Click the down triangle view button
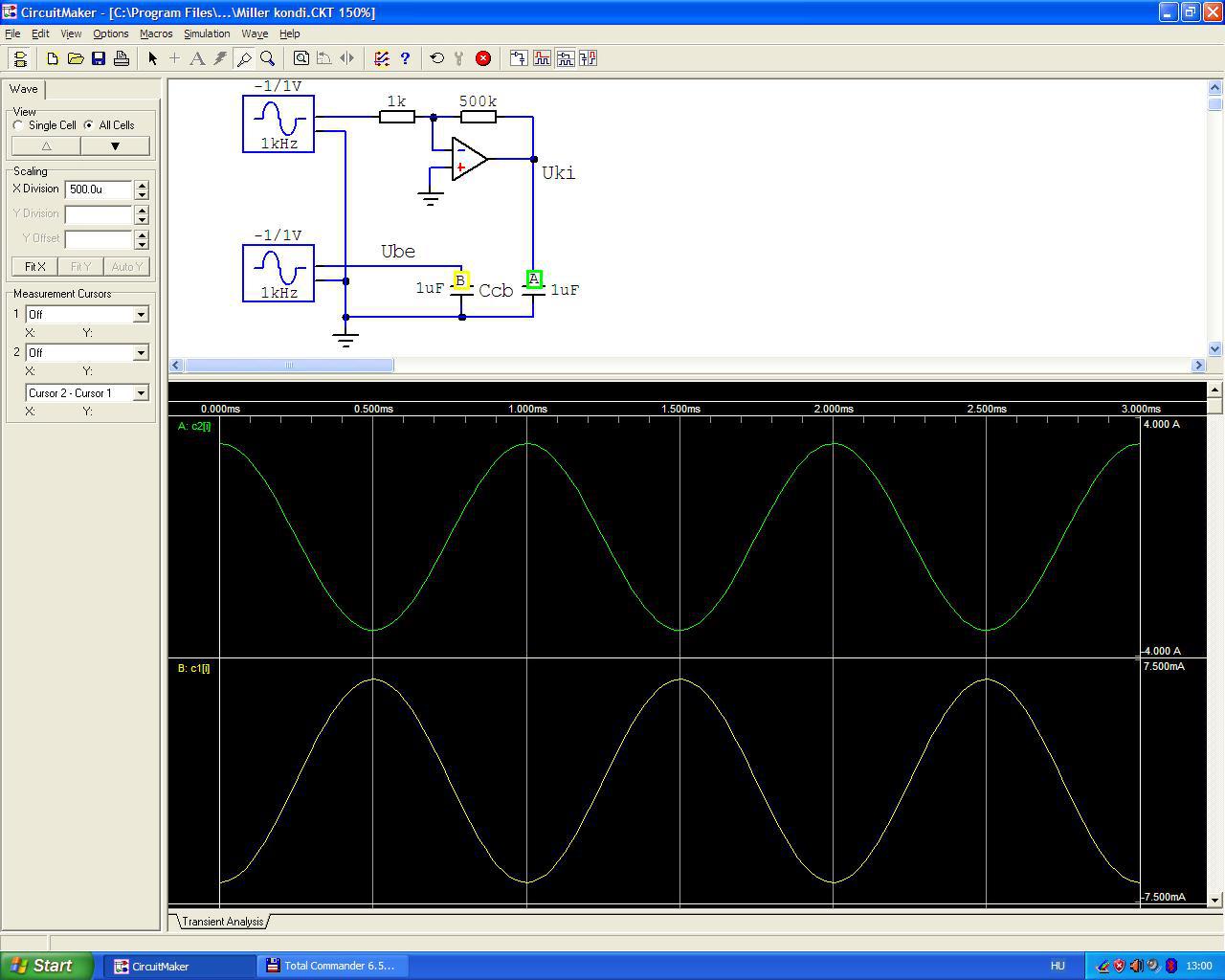This screenshot has width=1225, height=980. pyautogui.click(x=115, y=146)
